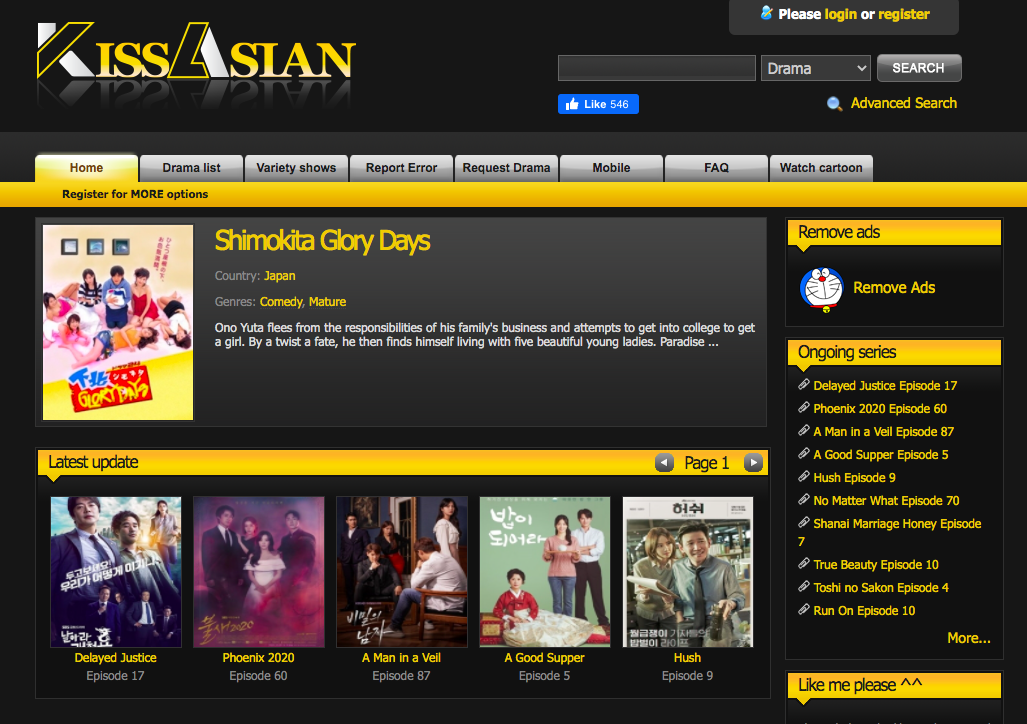The height and width of the screenshot is (724, 1027).
Task: Select the Shimokita Glory Days poster
Action: [x=118, y=322]
